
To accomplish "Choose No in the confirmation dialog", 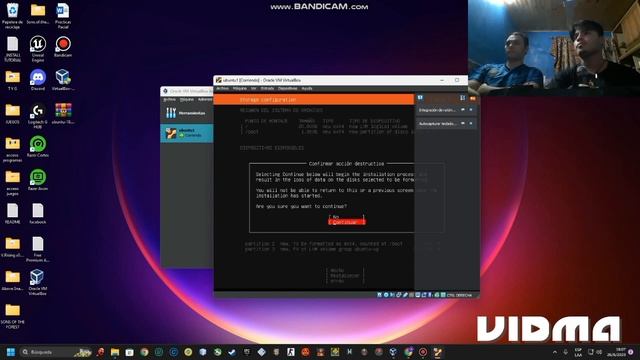I will (x=347, y=217).
